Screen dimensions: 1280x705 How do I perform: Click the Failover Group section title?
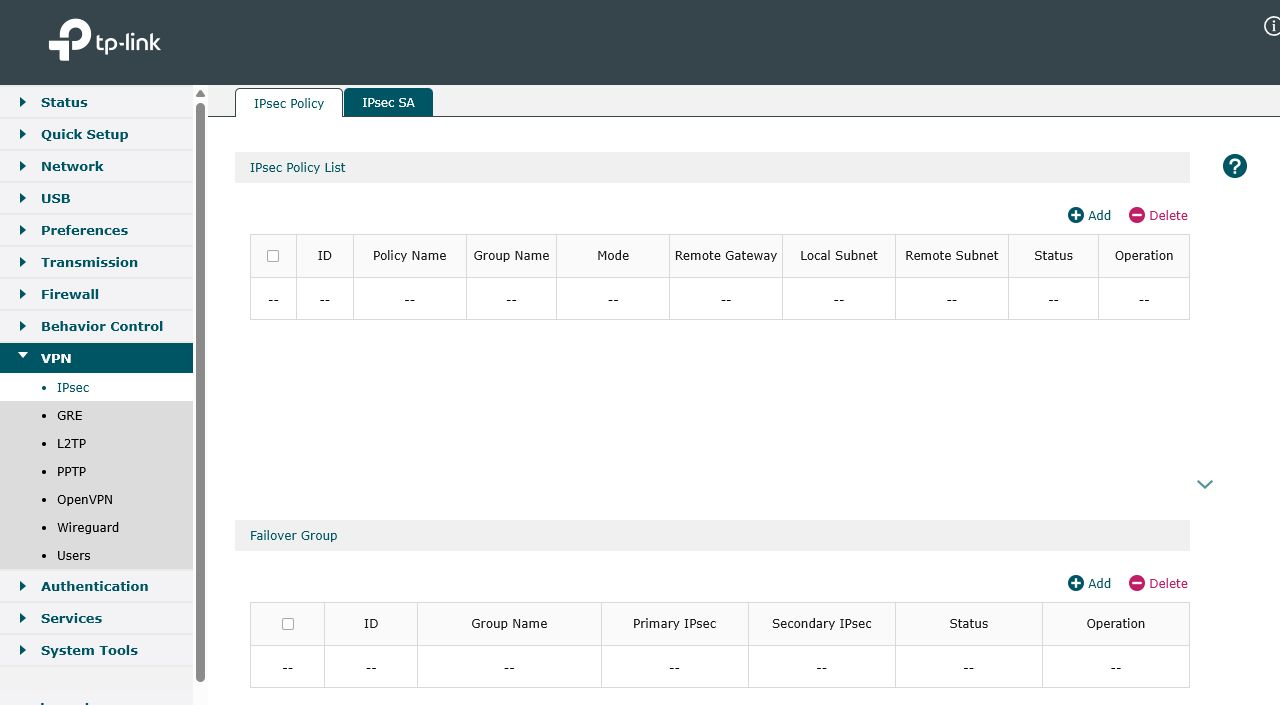pyautogui.click(x=294, y=536)
